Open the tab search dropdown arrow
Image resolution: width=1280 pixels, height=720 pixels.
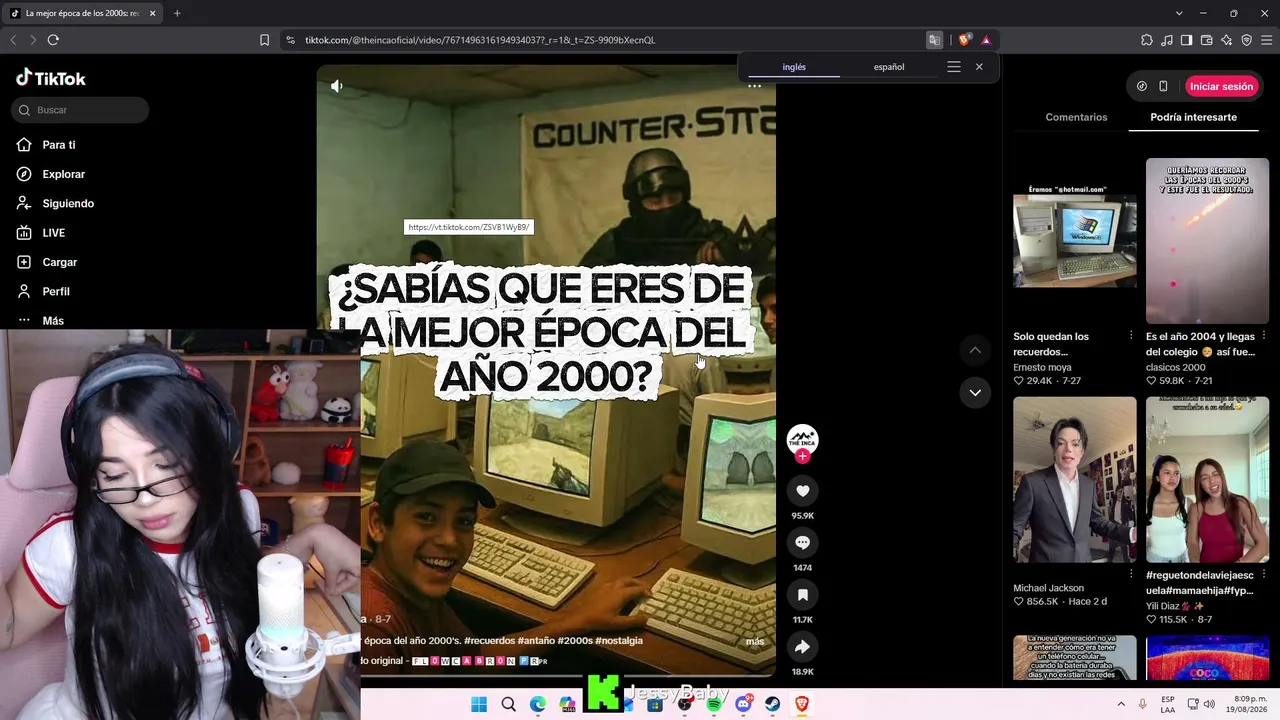click(1179, 13)
